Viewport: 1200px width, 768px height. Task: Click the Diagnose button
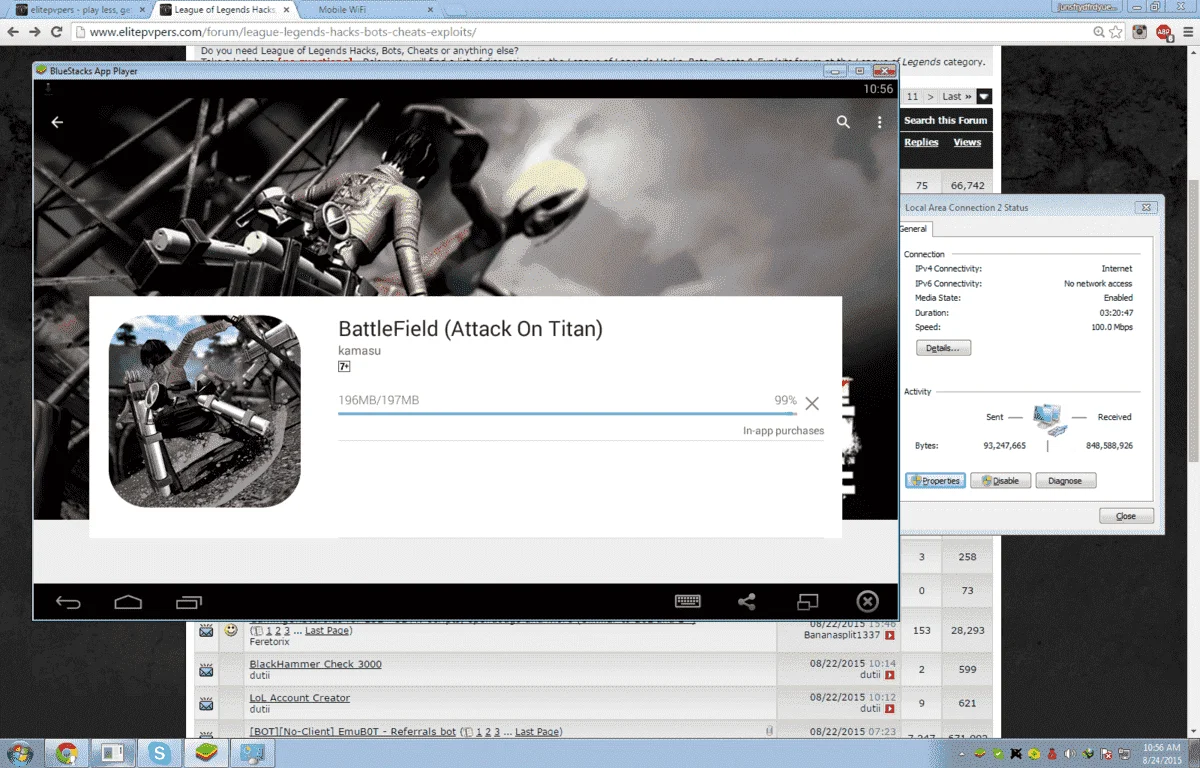(1065, 481)
